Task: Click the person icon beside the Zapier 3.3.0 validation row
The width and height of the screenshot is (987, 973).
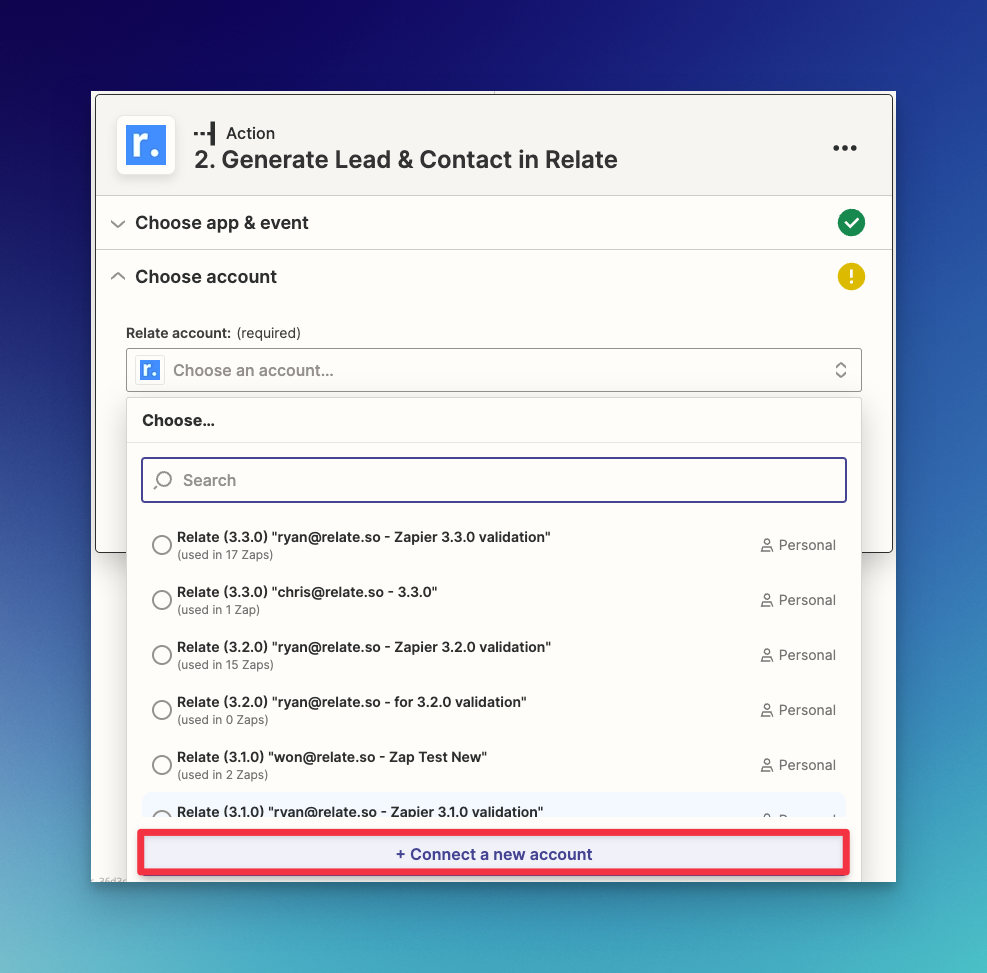Action: (x=766, y=546)
